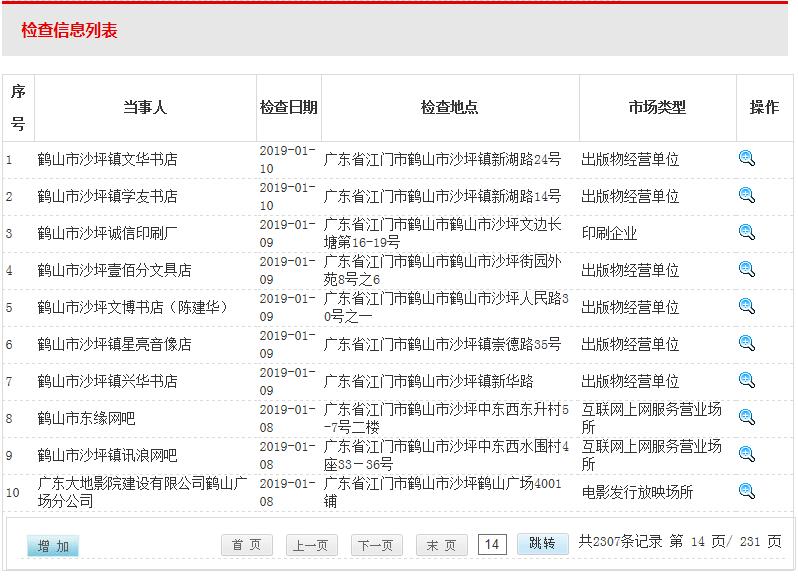Screen dimensions: 798x580
Task: Click magnifier icon for 鹤山市沙坪镇兴华书店
Action: pos(746,380)
